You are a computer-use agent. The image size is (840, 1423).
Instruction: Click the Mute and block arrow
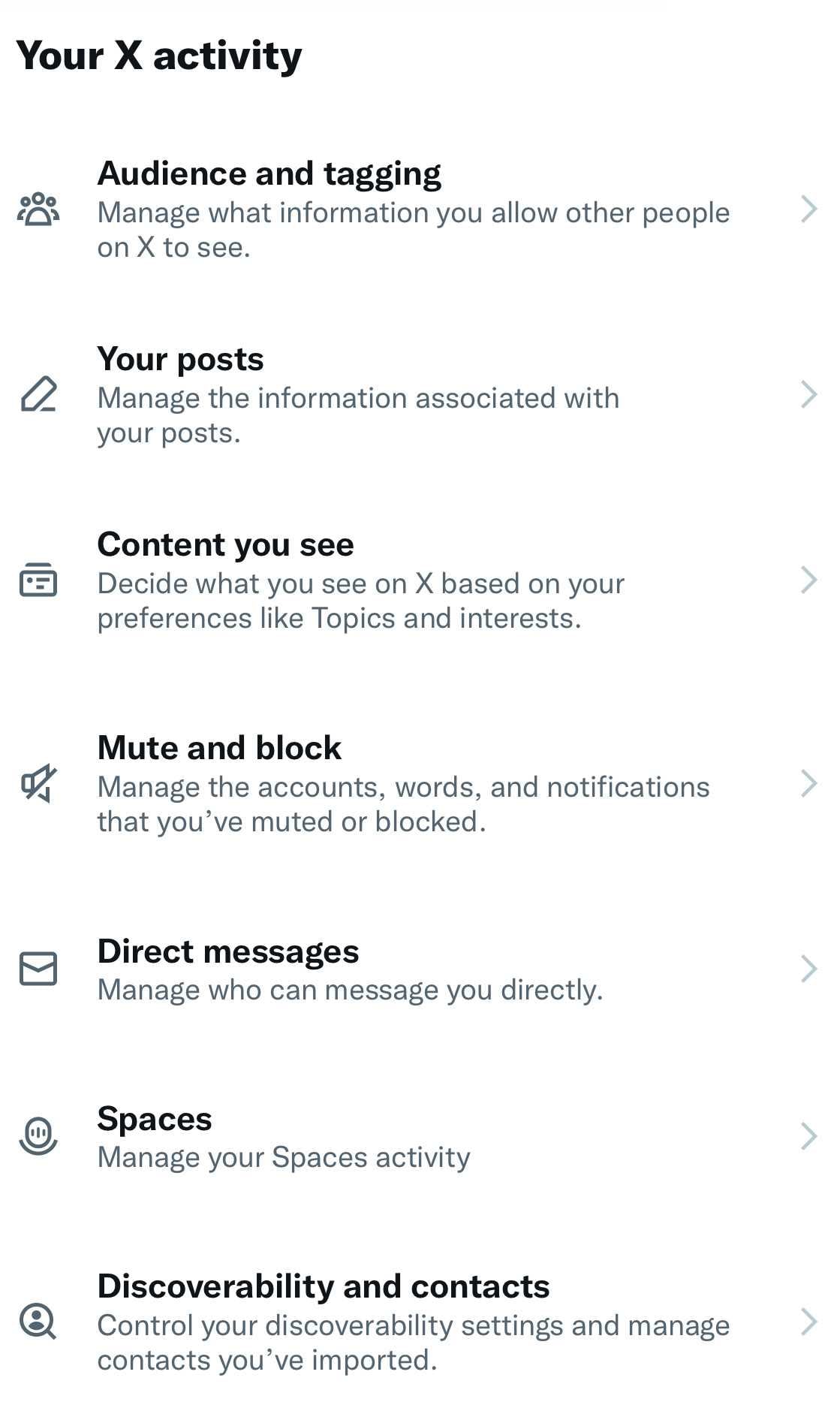808,783
